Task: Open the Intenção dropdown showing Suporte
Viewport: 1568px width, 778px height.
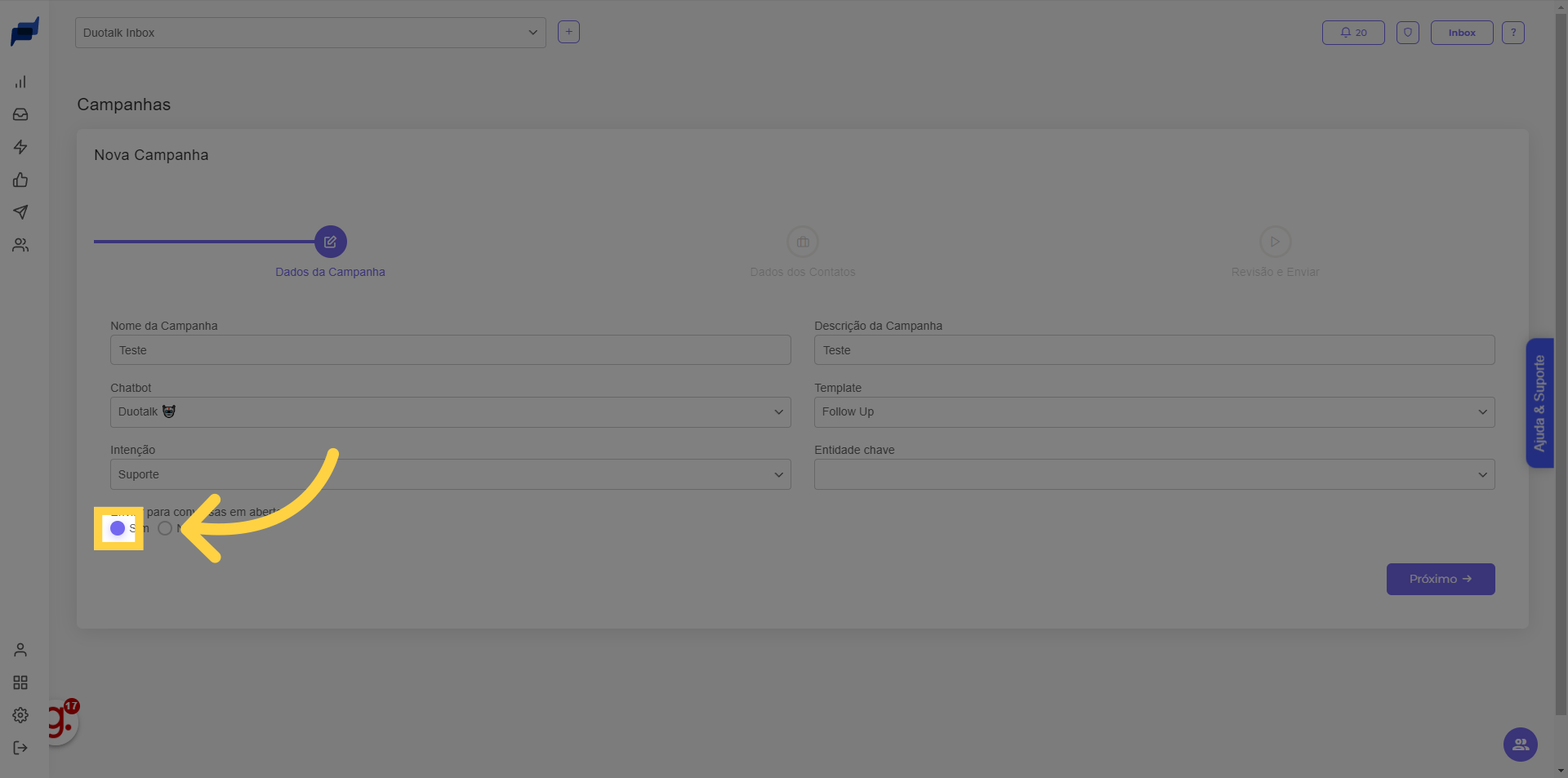Action: [450, 474]
